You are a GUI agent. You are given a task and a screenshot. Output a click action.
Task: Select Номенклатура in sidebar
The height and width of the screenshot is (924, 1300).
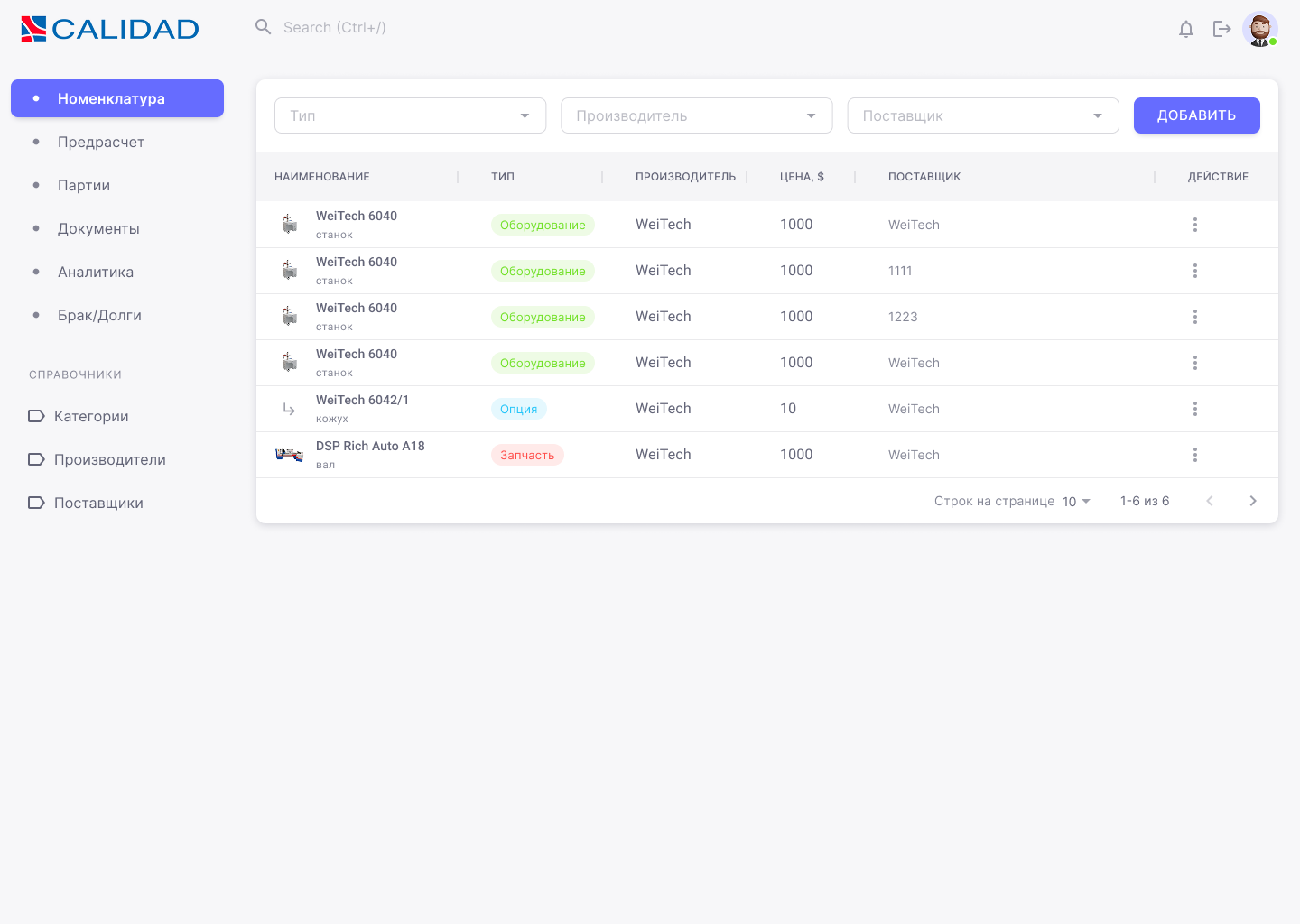[117, 98]
